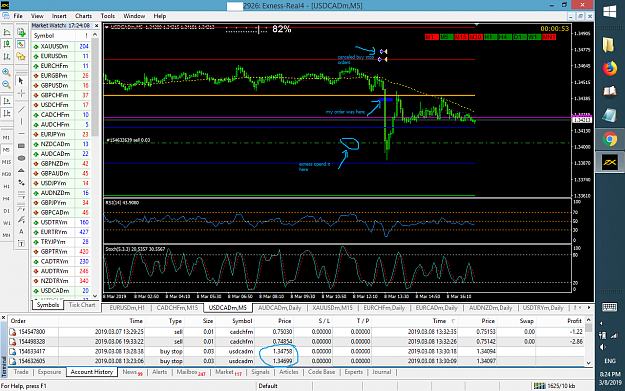
Task: Select GBPUSDm in Market Watch
Action: point(61,85)
